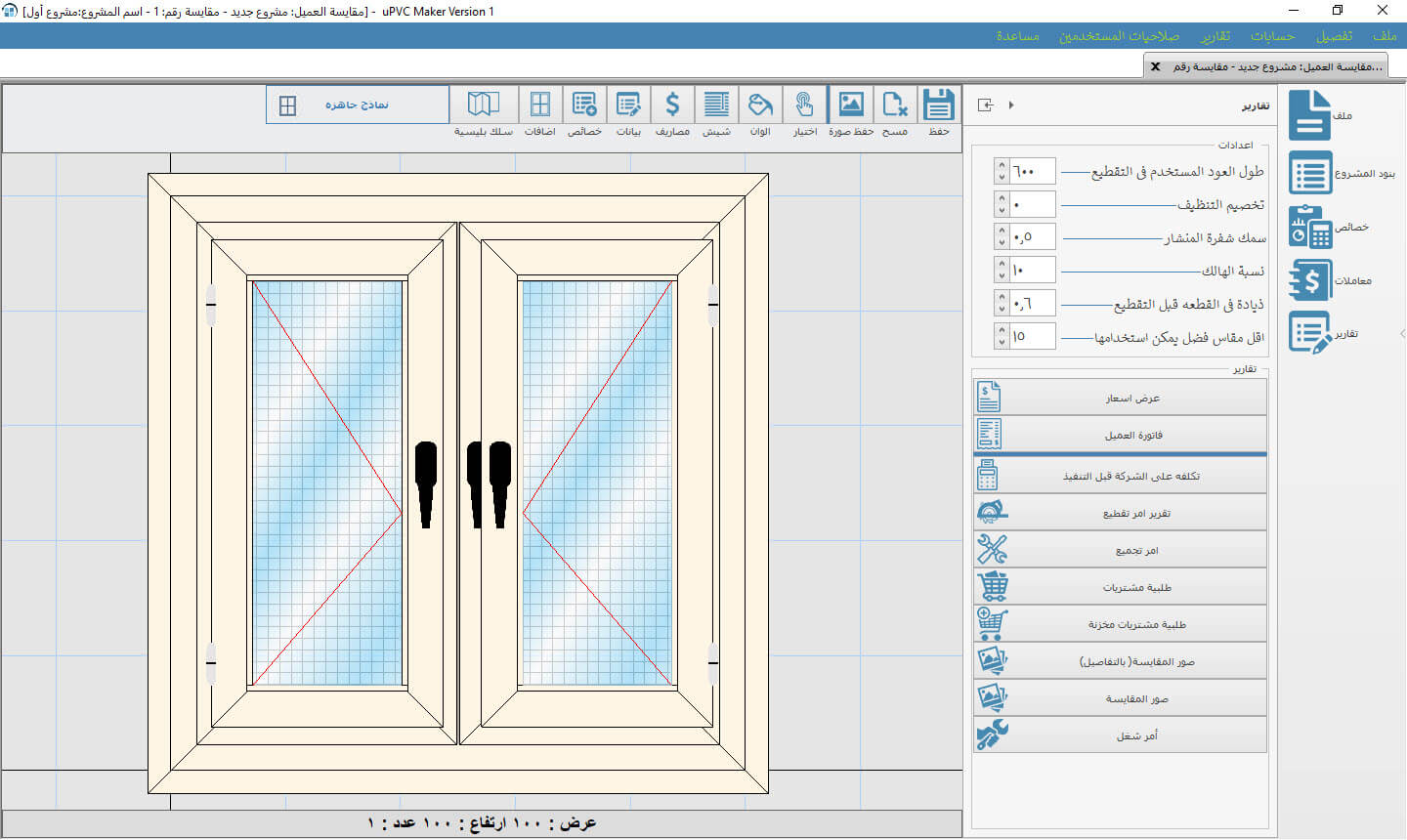Click the waste percentage (نسبة الهالك) input field
The height and width of the screenshot is (840, 1407).
click(x=1032, y=271)
